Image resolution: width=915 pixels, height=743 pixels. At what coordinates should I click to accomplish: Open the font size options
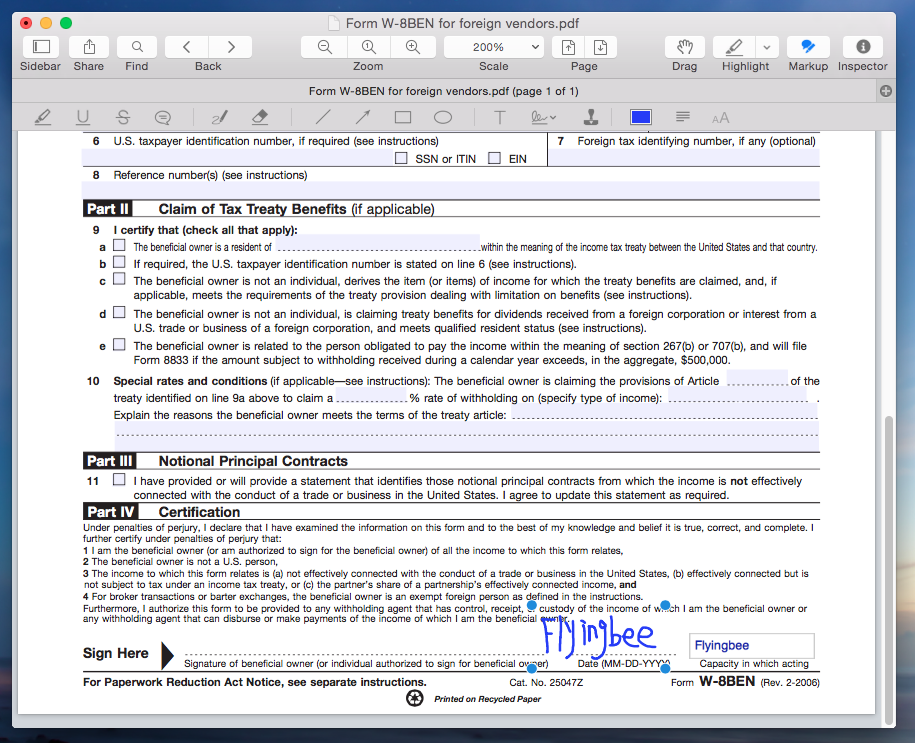coord(721,117)
